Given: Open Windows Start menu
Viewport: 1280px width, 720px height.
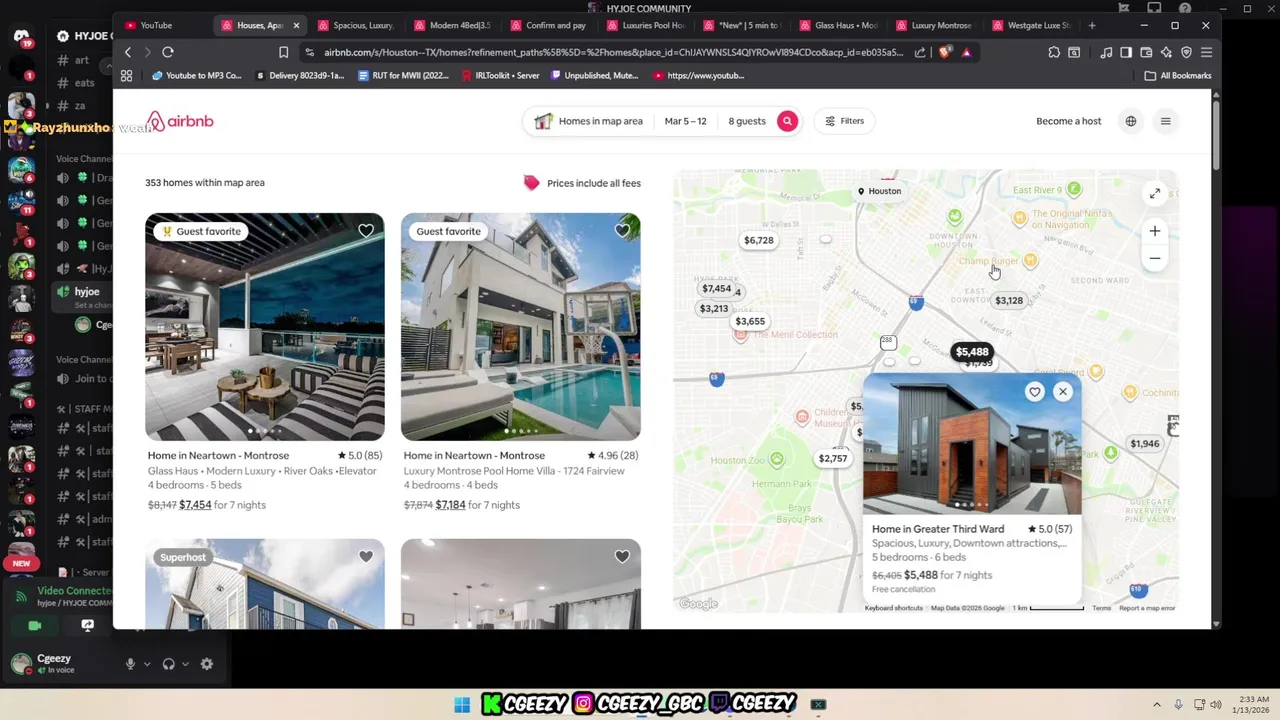Looking at the screenshot, I should [462, 705].
